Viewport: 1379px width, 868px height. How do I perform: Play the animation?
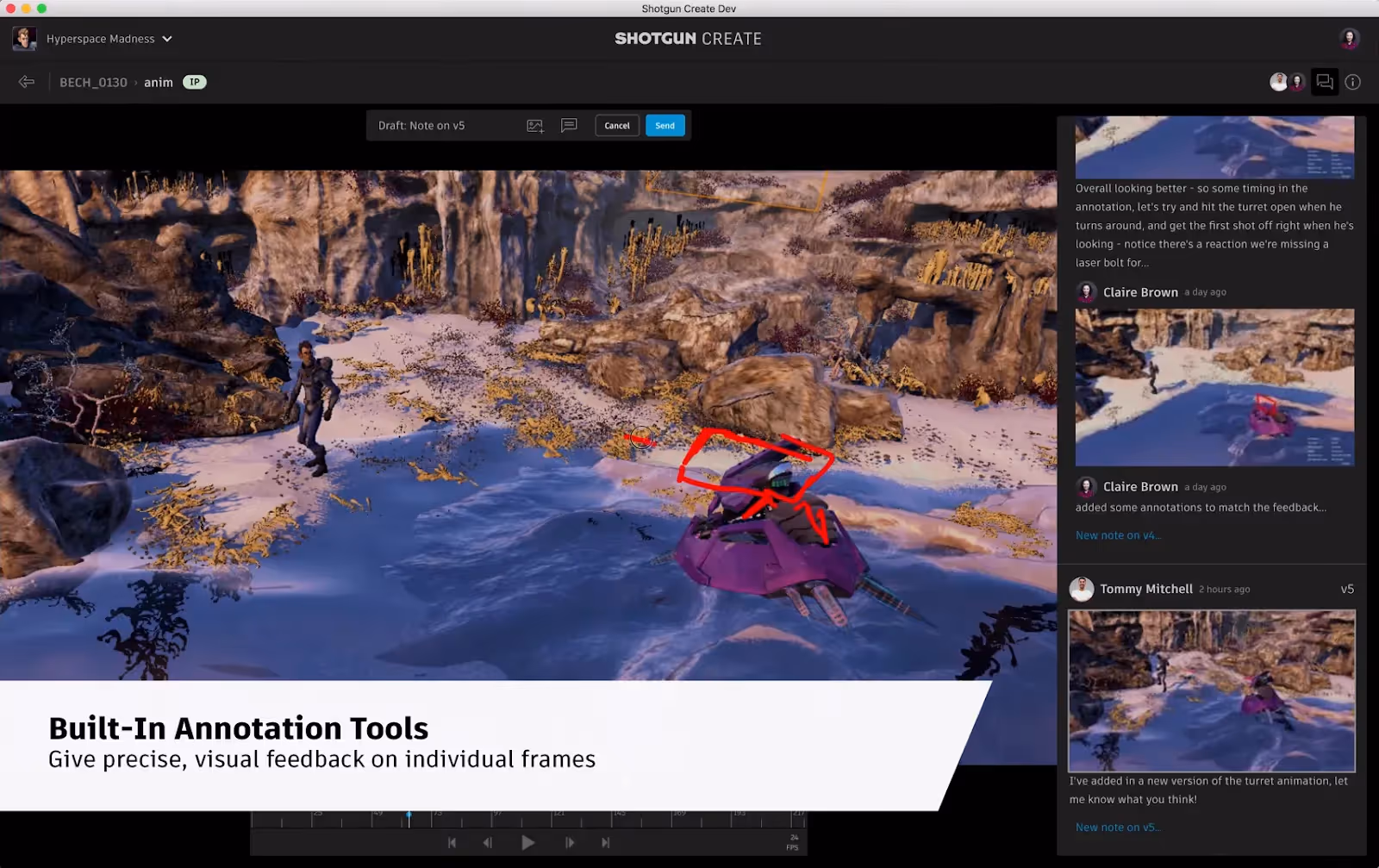pos(528,843)
